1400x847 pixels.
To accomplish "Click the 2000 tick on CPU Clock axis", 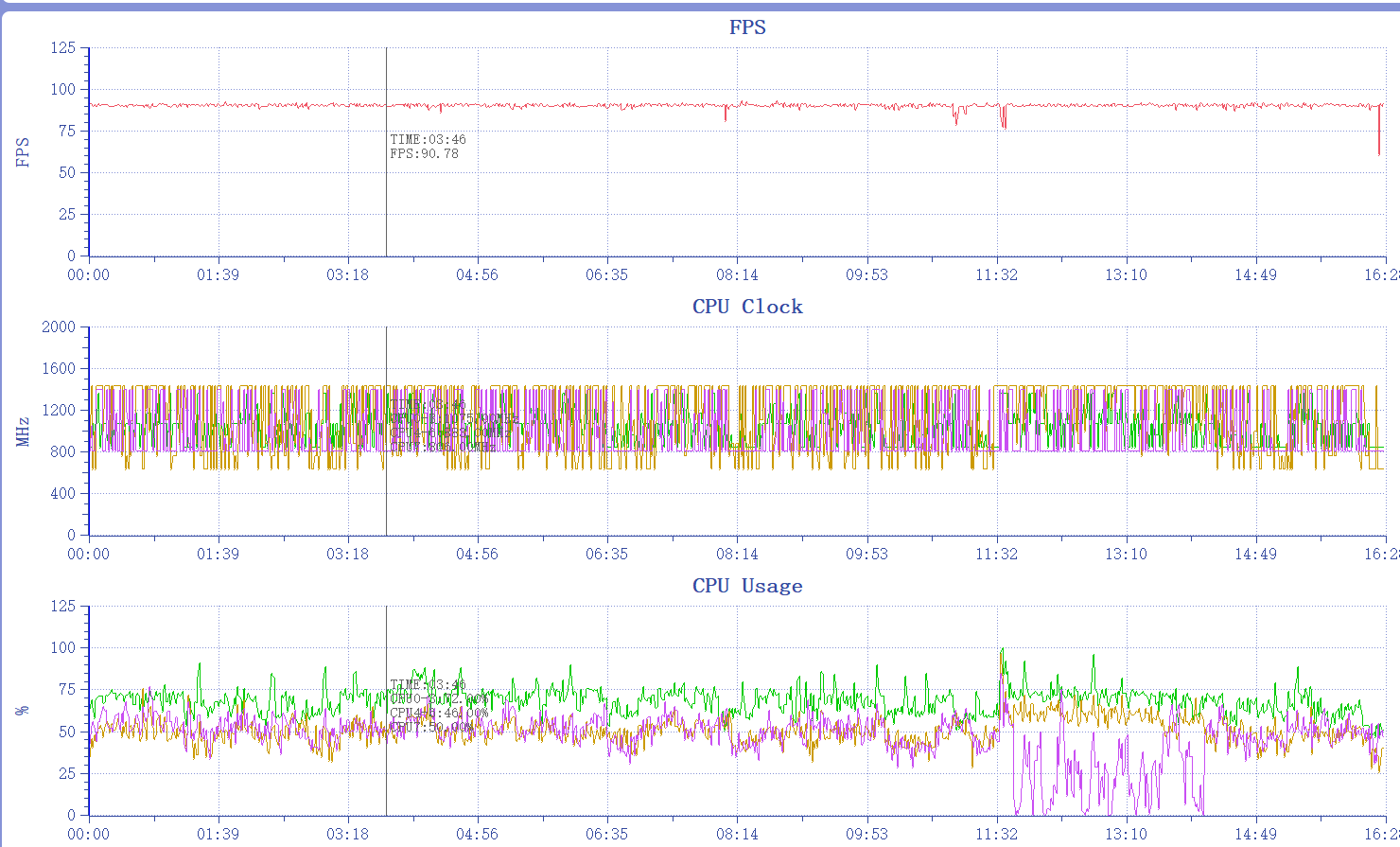I will [x=59, y=327].
